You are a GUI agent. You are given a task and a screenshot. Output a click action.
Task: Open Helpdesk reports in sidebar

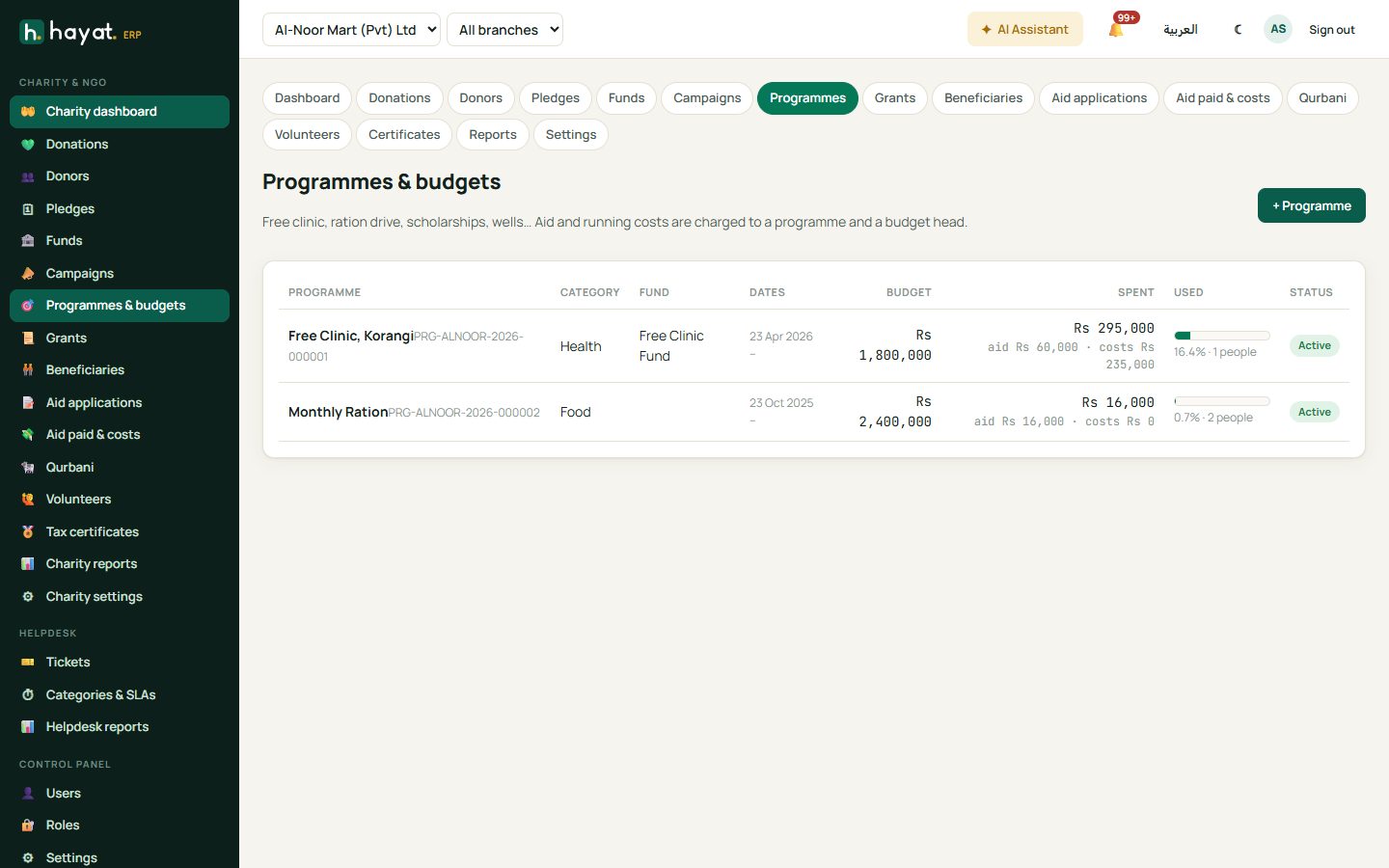pos(120,727)
